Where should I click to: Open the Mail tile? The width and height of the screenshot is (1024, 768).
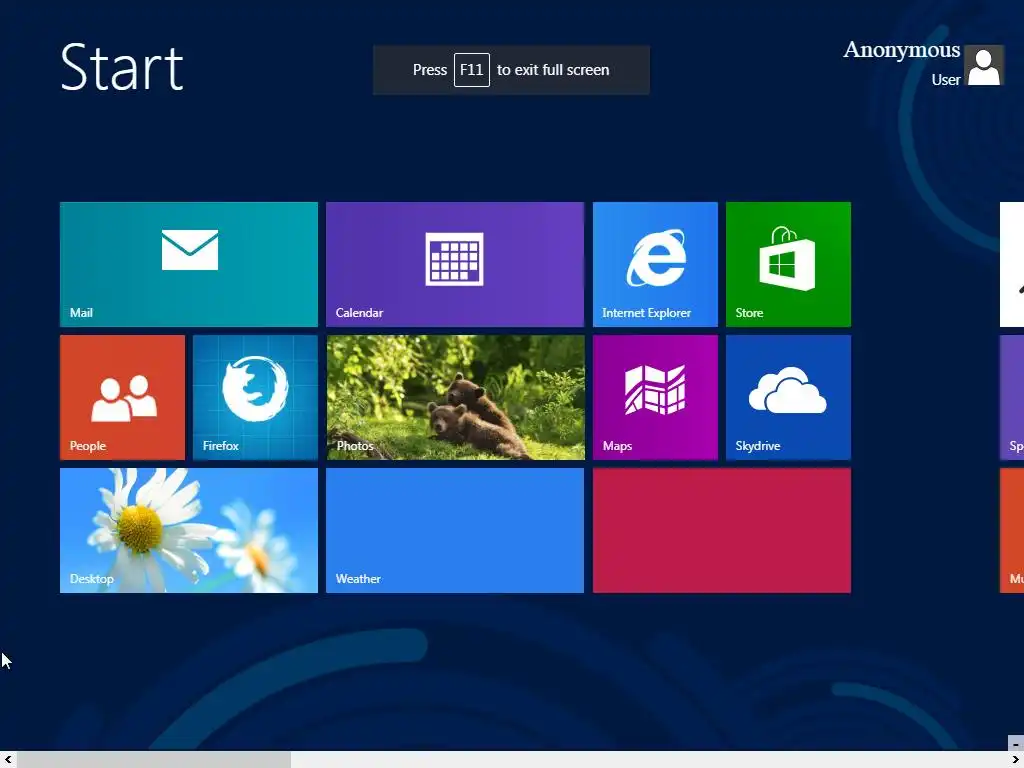click(x=189, y=264)
